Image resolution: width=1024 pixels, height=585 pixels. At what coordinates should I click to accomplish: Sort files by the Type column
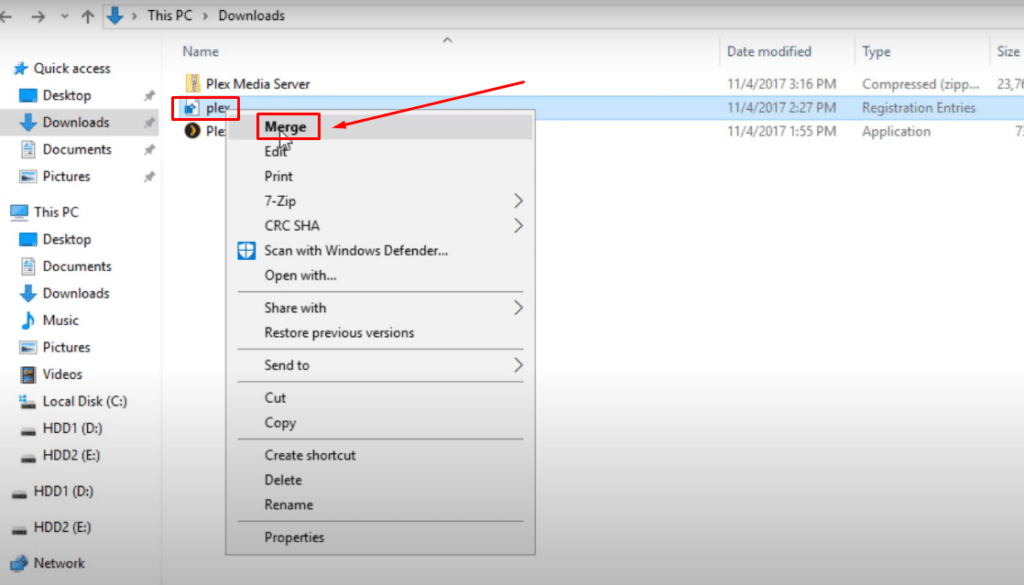[876, 52]
